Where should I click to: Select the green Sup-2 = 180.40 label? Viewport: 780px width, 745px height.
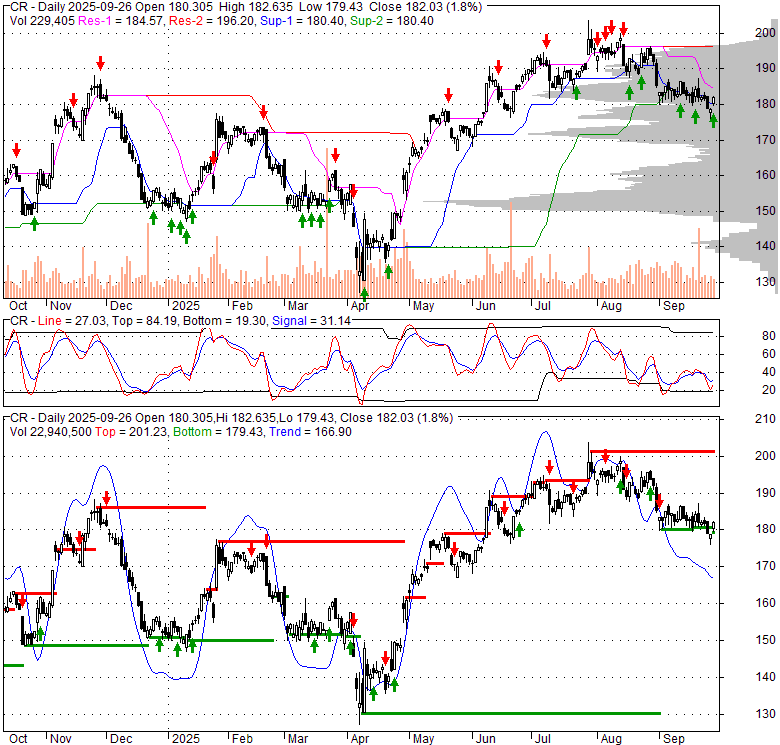392,21
